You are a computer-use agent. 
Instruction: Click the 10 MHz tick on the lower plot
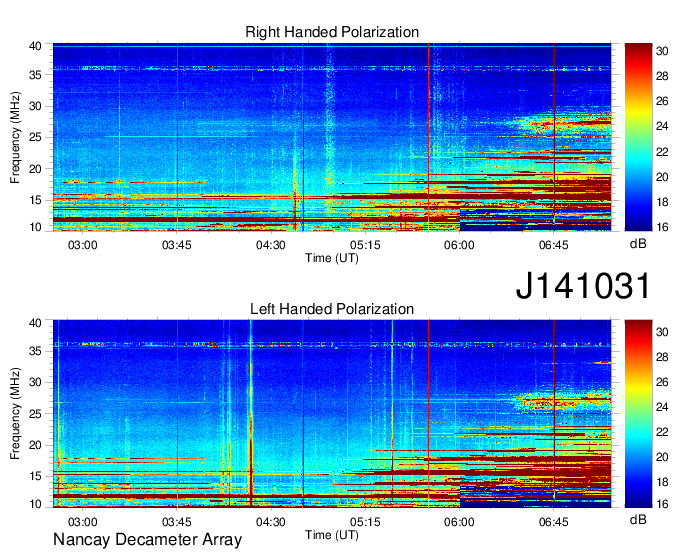click(x=35, y=504)
